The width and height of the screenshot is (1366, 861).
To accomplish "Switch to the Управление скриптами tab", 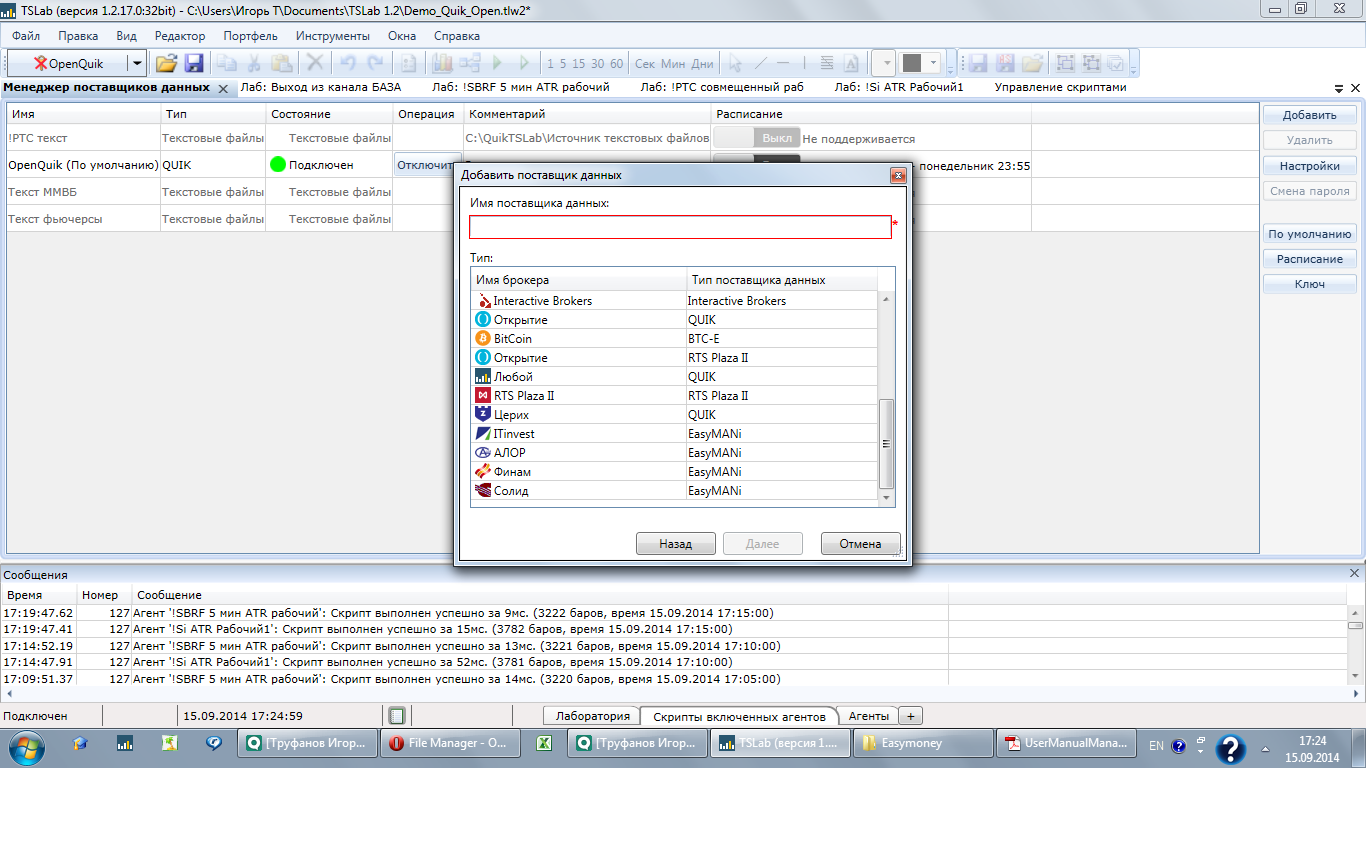I will pos(1060,87).
